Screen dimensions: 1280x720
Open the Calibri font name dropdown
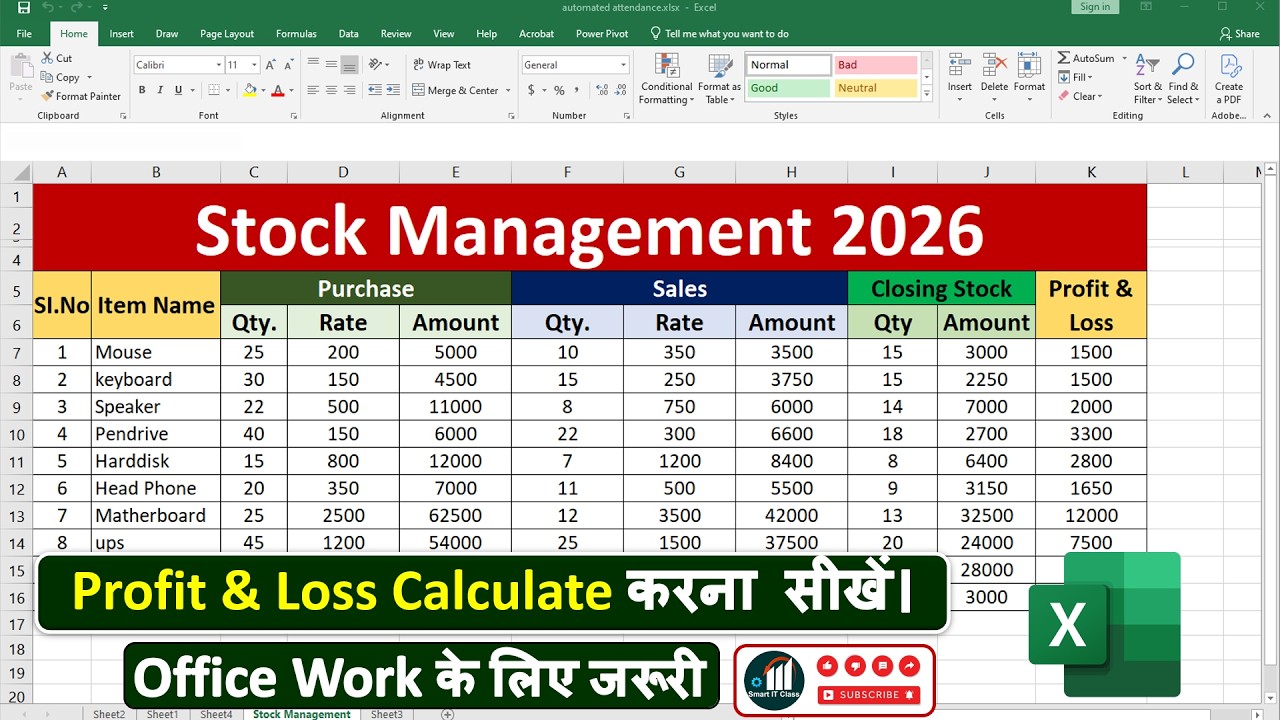[x=218, y=65]
